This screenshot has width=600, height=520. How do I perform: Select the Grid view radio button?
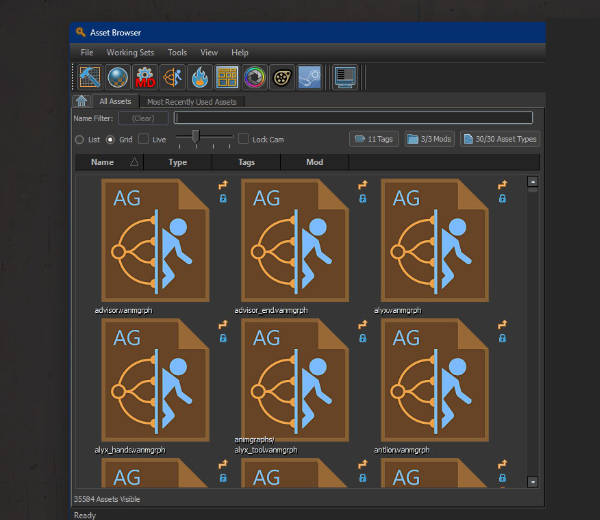click(110, 140)
